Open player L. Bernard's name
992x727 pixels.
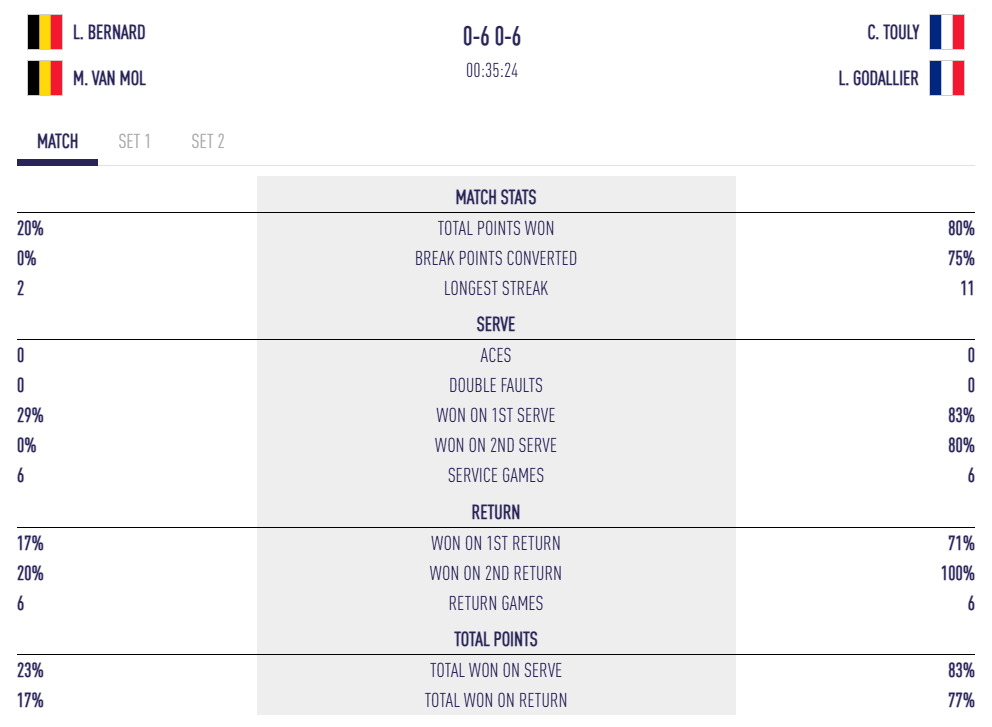[109, 32]
